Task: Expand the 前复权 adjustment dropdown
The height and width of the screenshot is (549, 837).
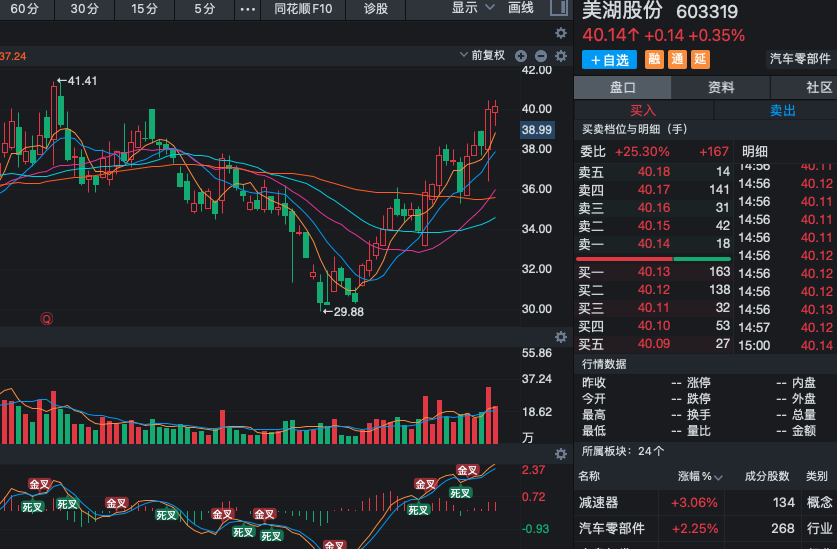Action: coord(482,56)
